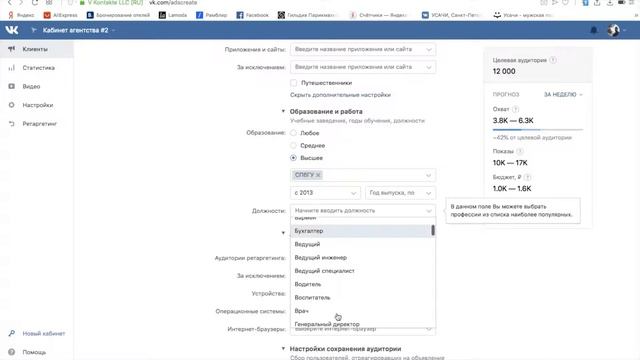The image size is (640, 360).
Task: Click the browser reload icon
Action: [x=35, y=2]
